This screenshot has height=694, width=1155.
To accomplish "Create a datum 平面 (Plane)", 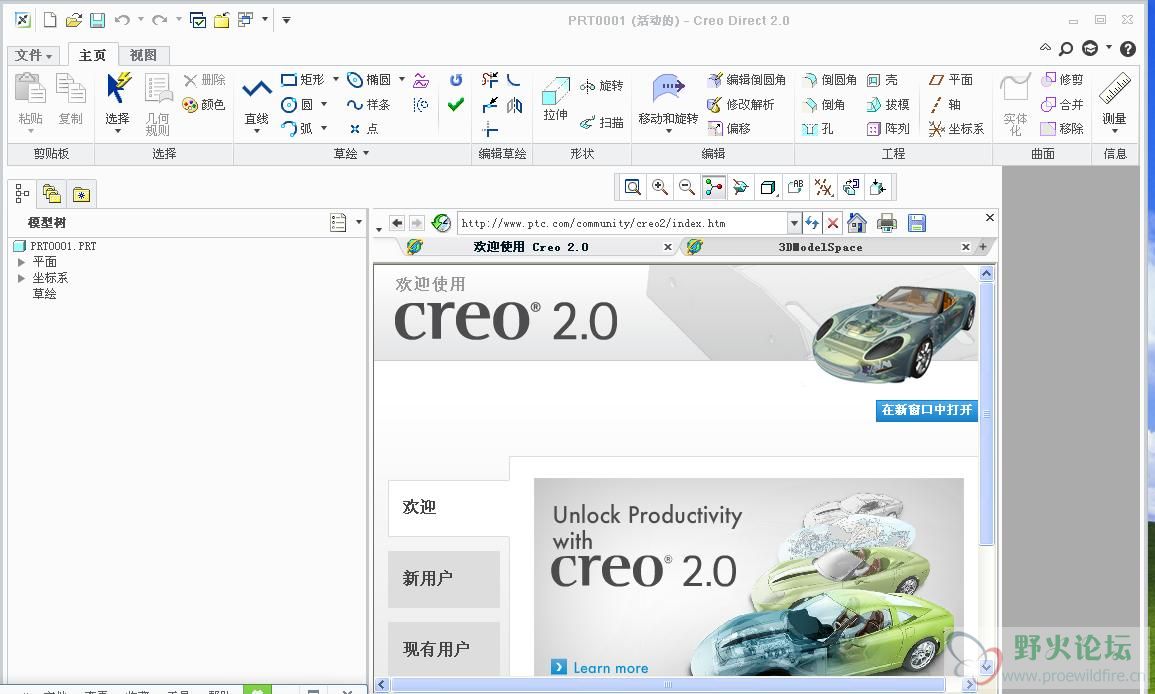I will click(951, 80).
